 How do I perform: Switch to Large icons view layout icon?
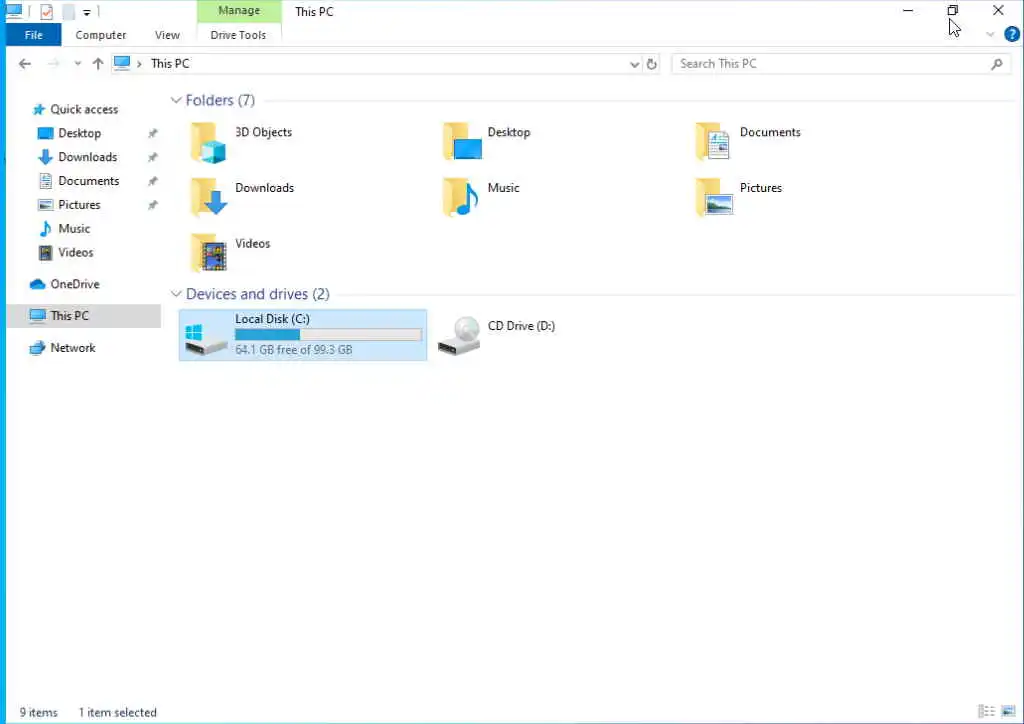point(1008,711)
